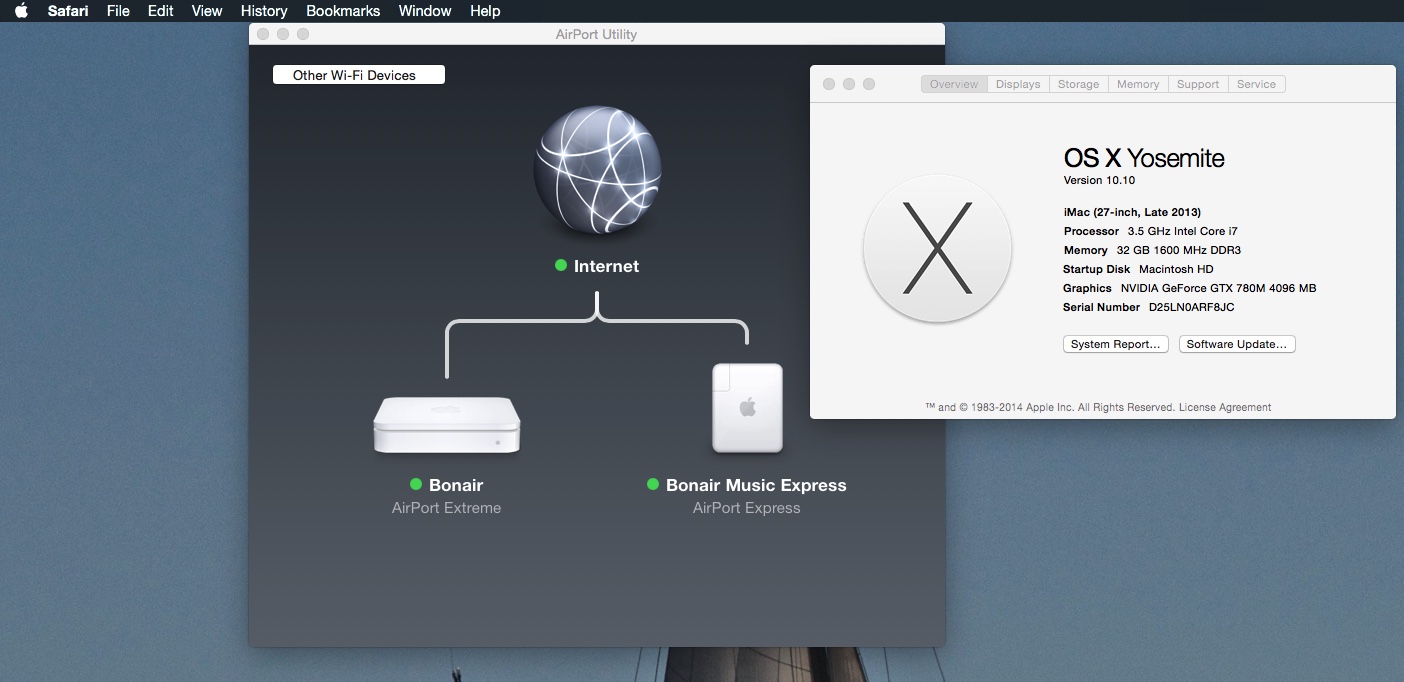This screenshot has width=1404, height=682.
Task: Minimize the AirPort Utility window
Action: click(283, 34)
